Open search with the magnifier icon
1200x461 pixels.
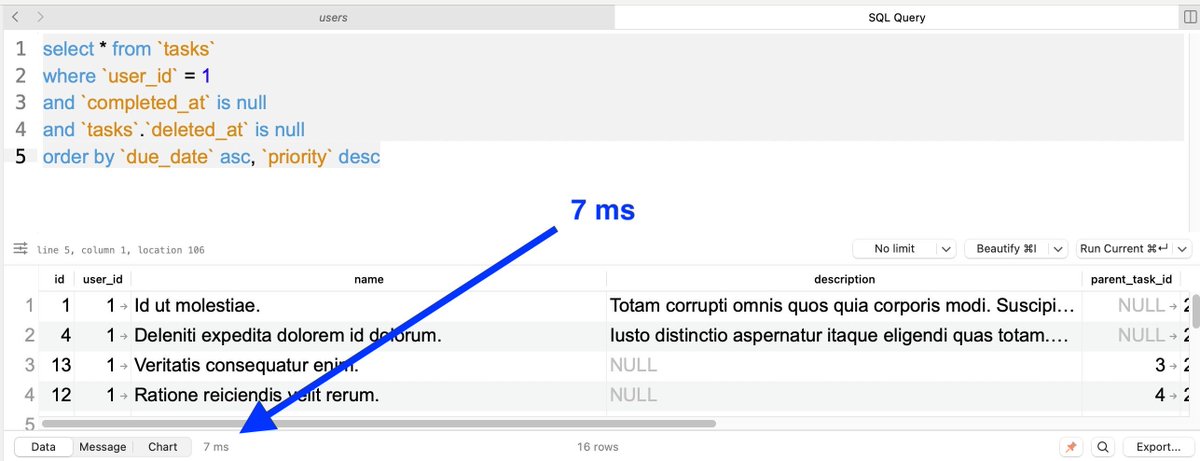1102,447
